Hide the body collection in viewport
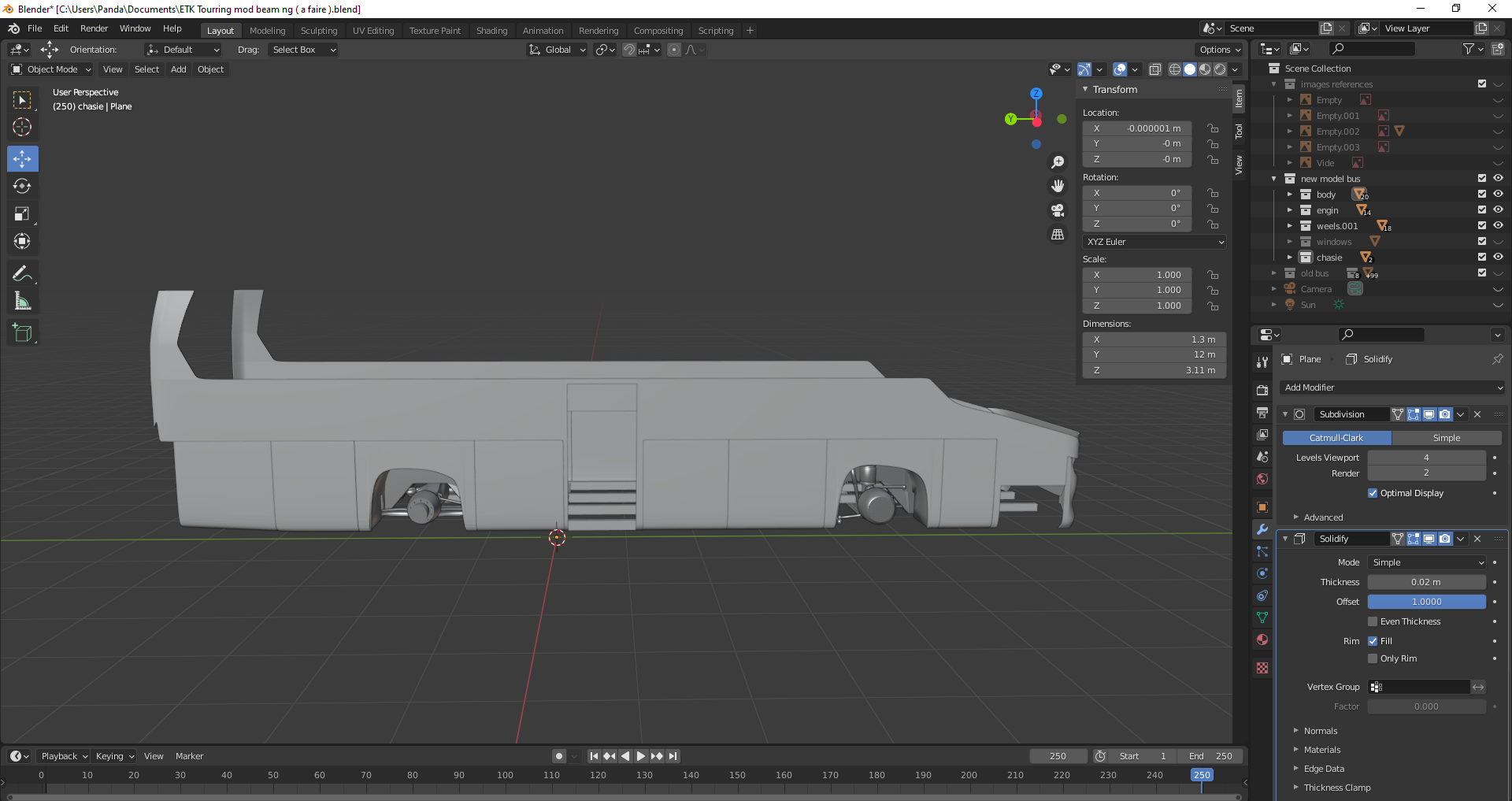 click(x=1498, y=194)
